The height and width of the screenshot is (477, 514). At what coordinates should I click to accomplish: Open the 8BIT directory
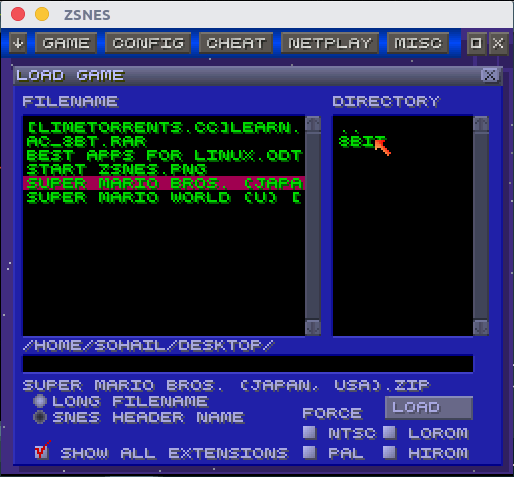(x=362, y=142)
